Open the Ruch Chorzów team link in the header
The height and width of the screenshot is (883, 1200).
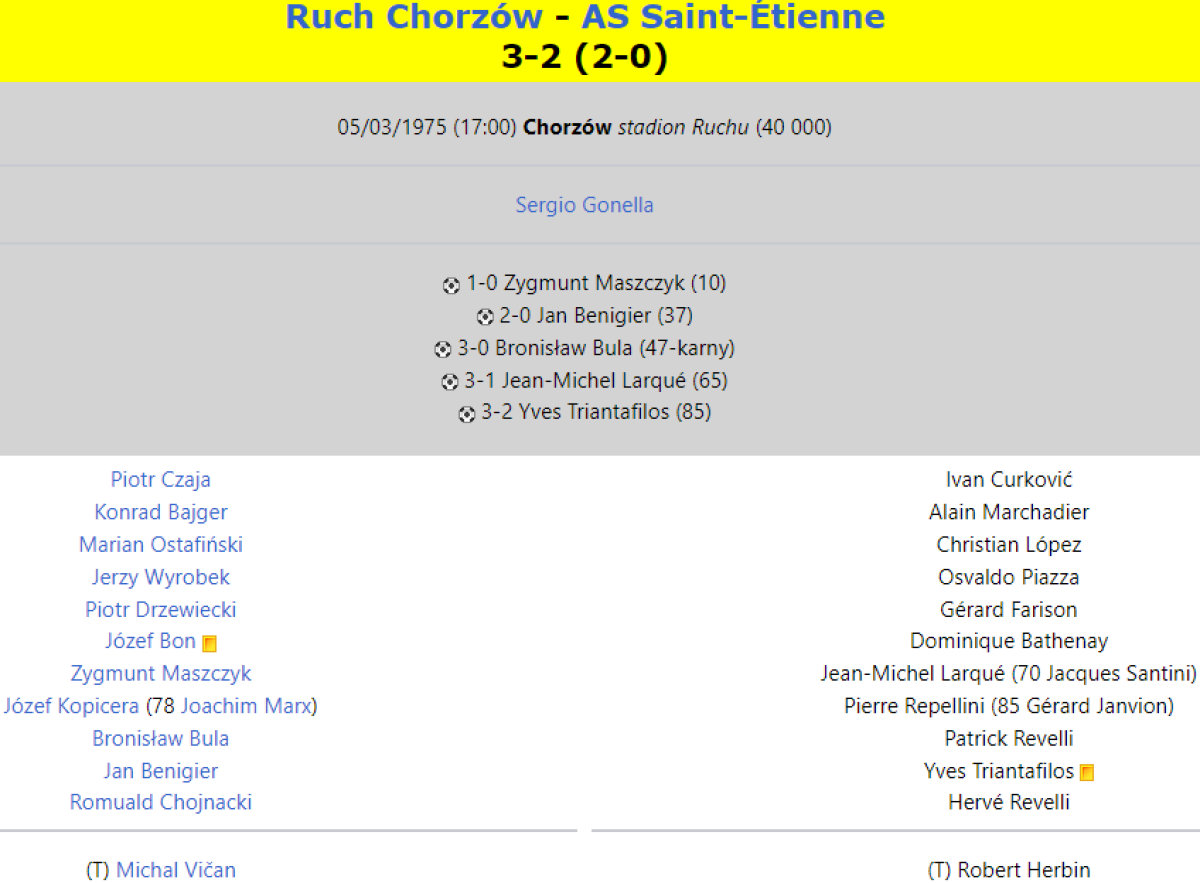pyautogui.click(x=414, y=17)
